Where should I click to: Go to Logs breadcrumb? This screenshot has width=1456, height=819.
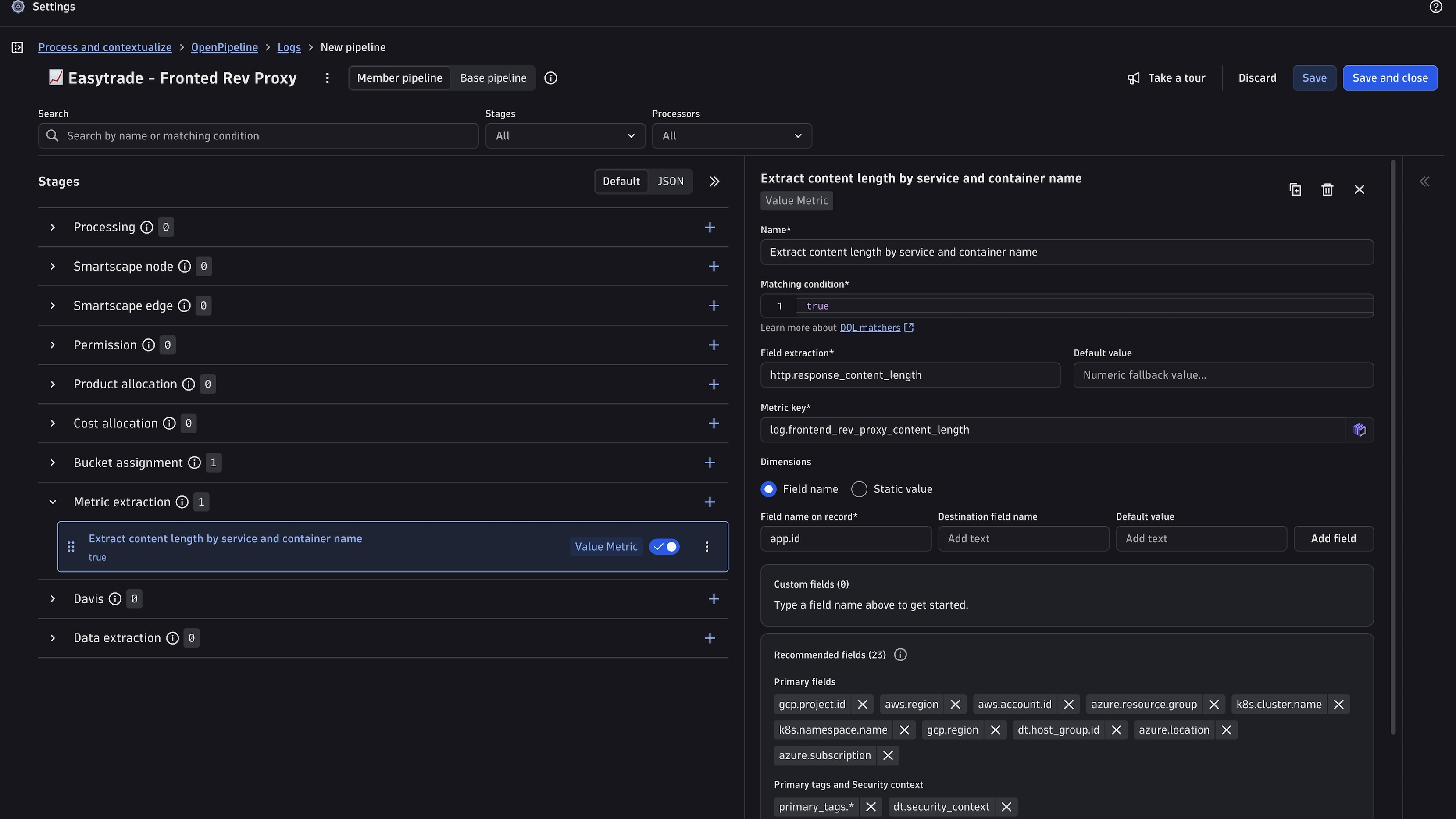(x=289, y=47)
